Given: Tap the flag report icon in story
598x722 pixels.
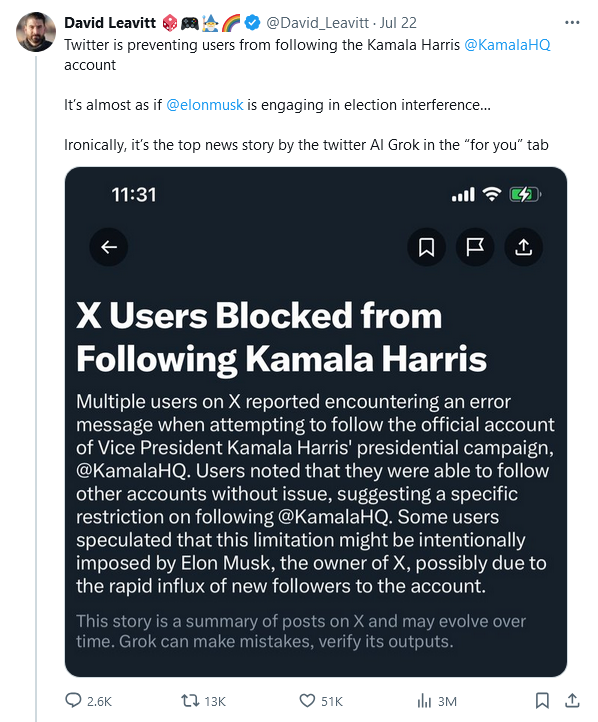Looking at the screenshot, I should 475,247.
